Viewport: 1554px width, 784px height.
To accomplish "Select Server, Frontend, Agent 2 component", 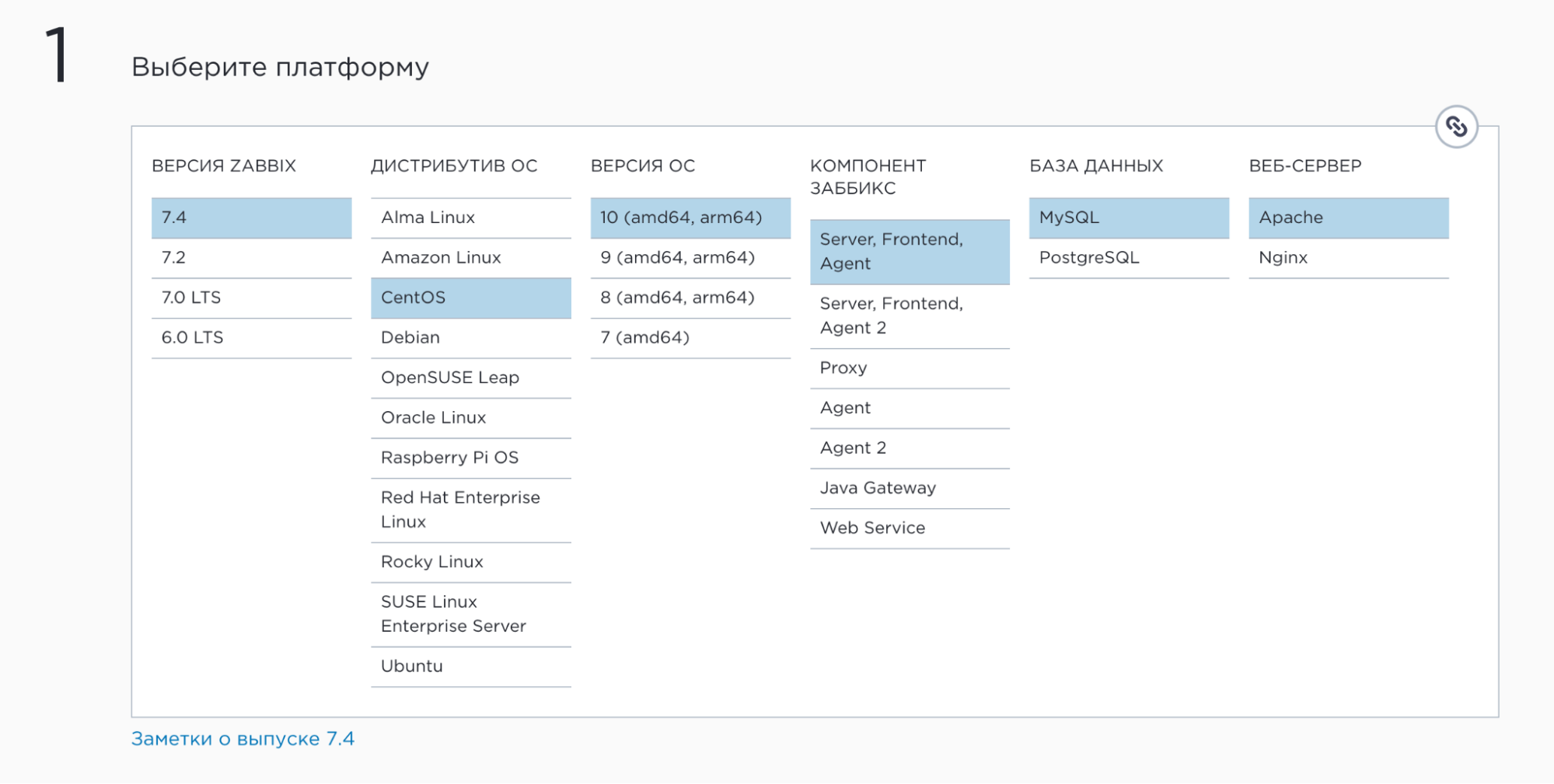I will [x=910, y=316].
